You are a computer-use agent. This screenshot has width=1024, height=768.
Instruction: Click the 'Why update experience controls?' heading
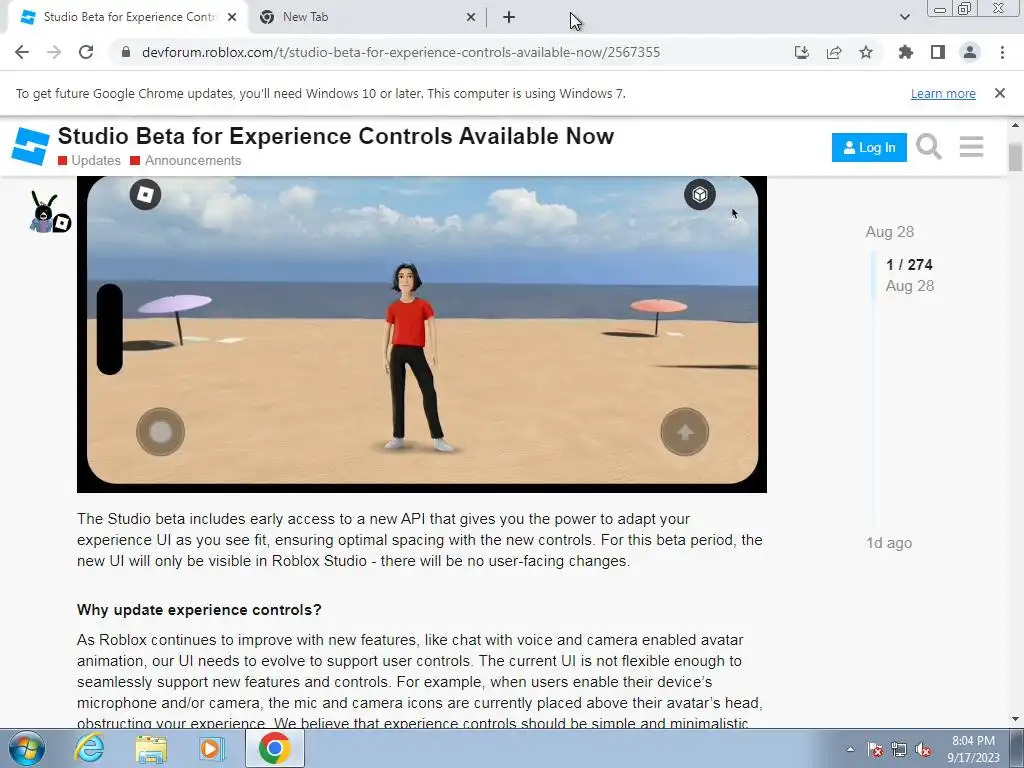point(199,610)
